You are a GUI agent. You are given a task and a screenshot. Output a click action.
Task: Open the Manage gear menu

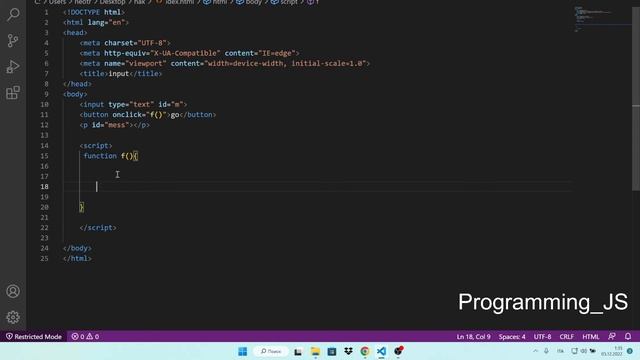pyautogui.click(x=13, y=317)
